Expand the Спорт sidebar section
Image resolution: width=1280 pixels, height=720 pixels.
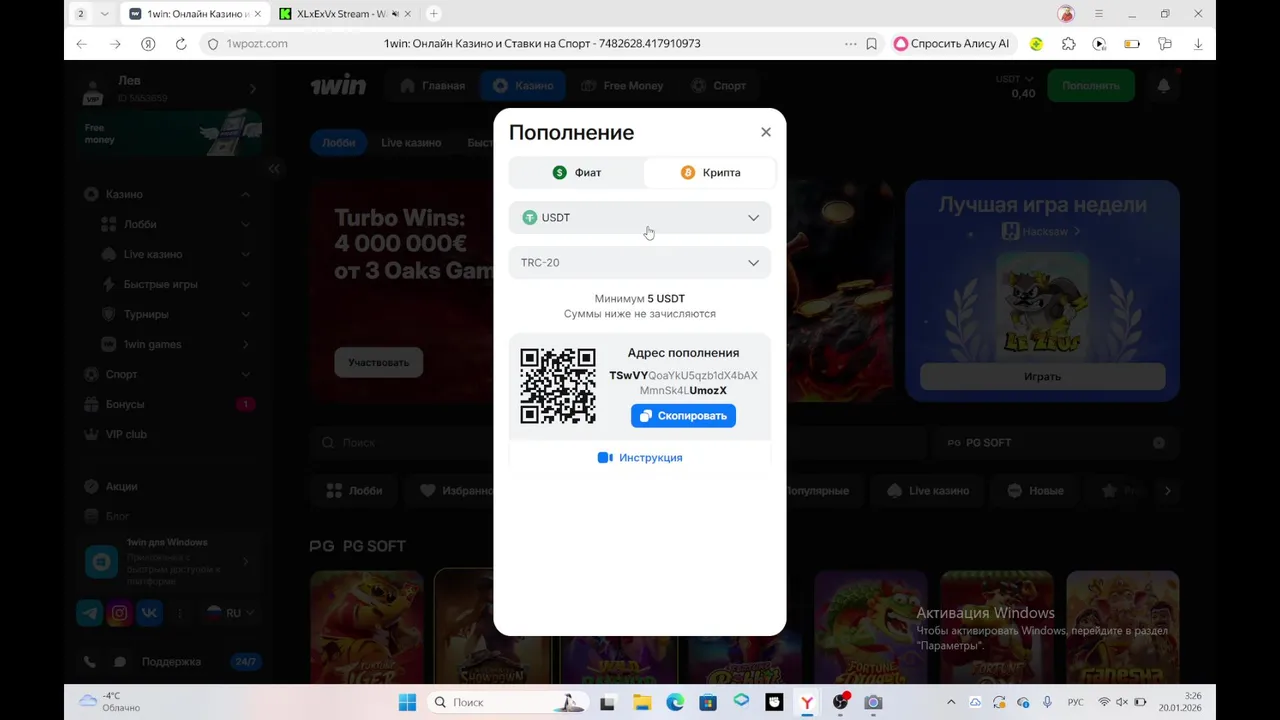coord(246,374)
